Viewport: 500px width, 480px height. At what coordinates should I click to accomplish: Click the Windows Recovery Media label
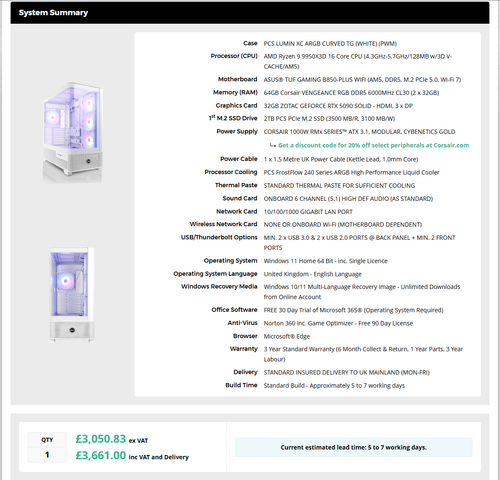coord(219,286)
